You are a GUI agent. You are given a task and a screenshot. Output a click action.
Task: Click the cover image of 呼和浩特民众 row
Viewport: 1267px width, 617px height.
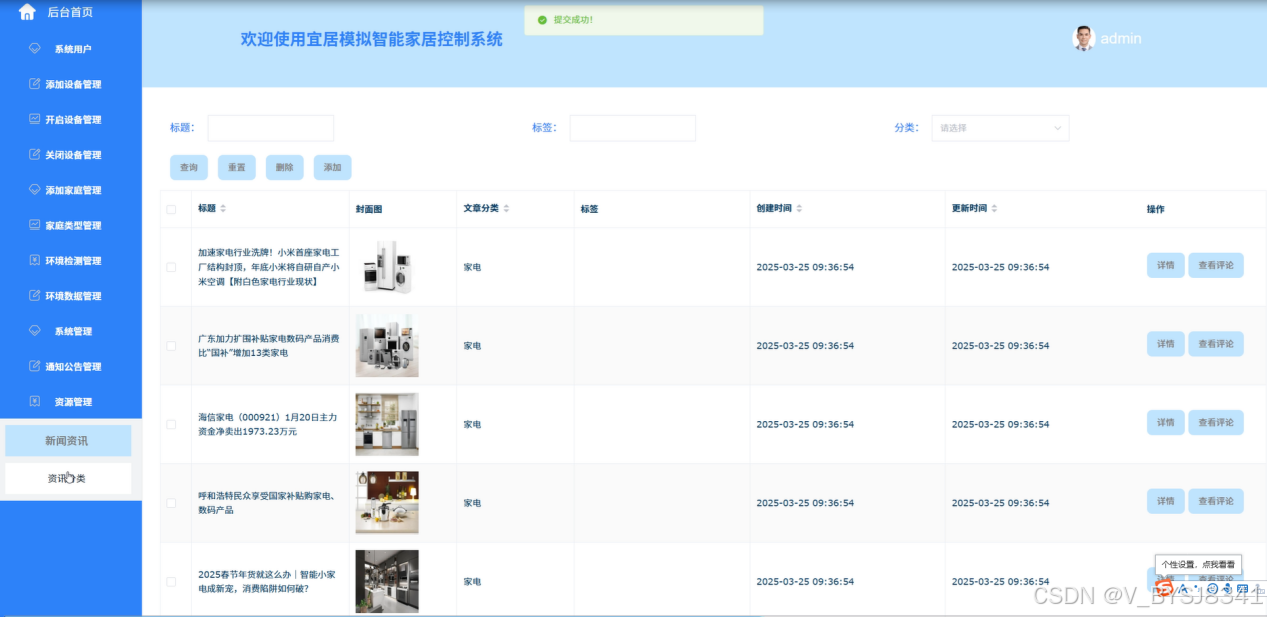[x=387, y=503]
